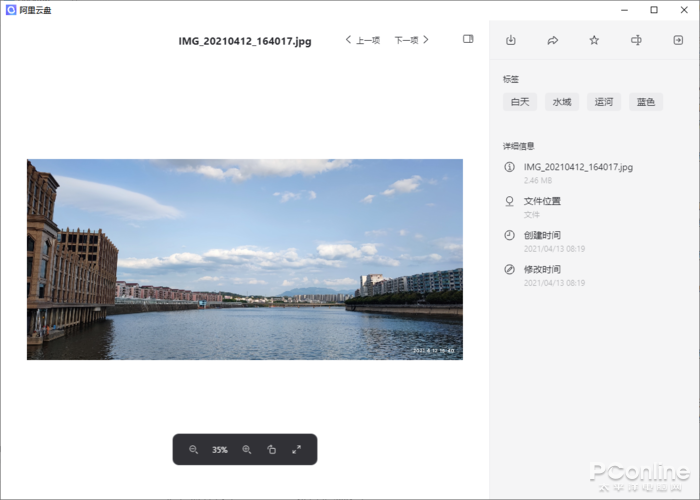Screen dimensions: 700x500
Task: Add the image to favorites with star
Action: [x=594, y=40]
